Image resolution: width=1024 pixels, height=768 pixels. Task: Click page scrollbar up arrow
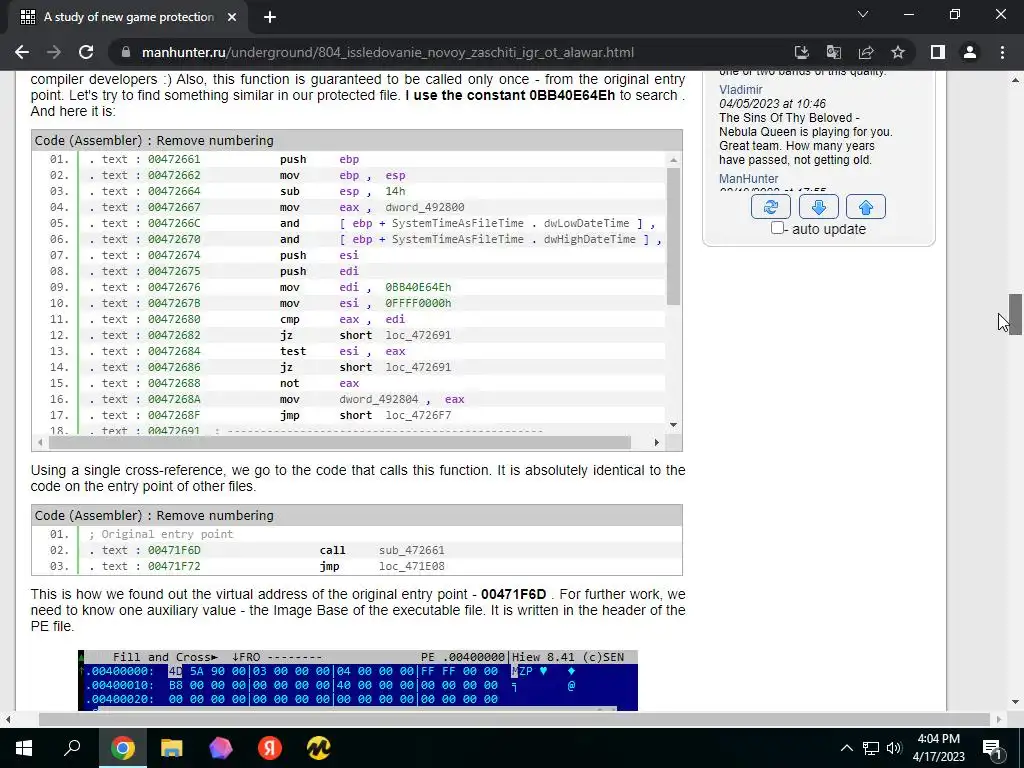(x=1015, y=80)
